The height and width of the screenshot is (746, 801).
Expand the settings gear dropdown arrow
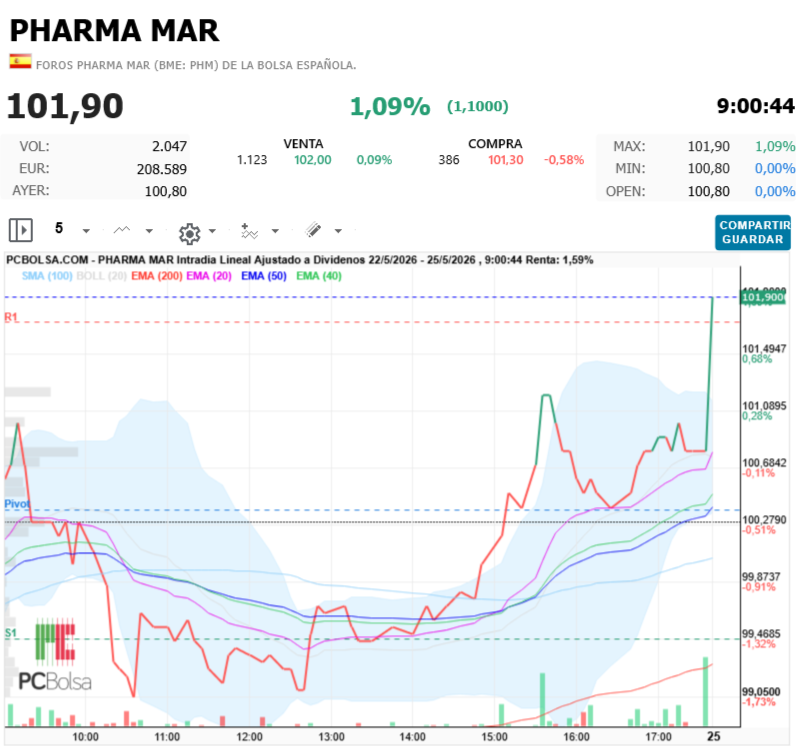coord(213,231)
